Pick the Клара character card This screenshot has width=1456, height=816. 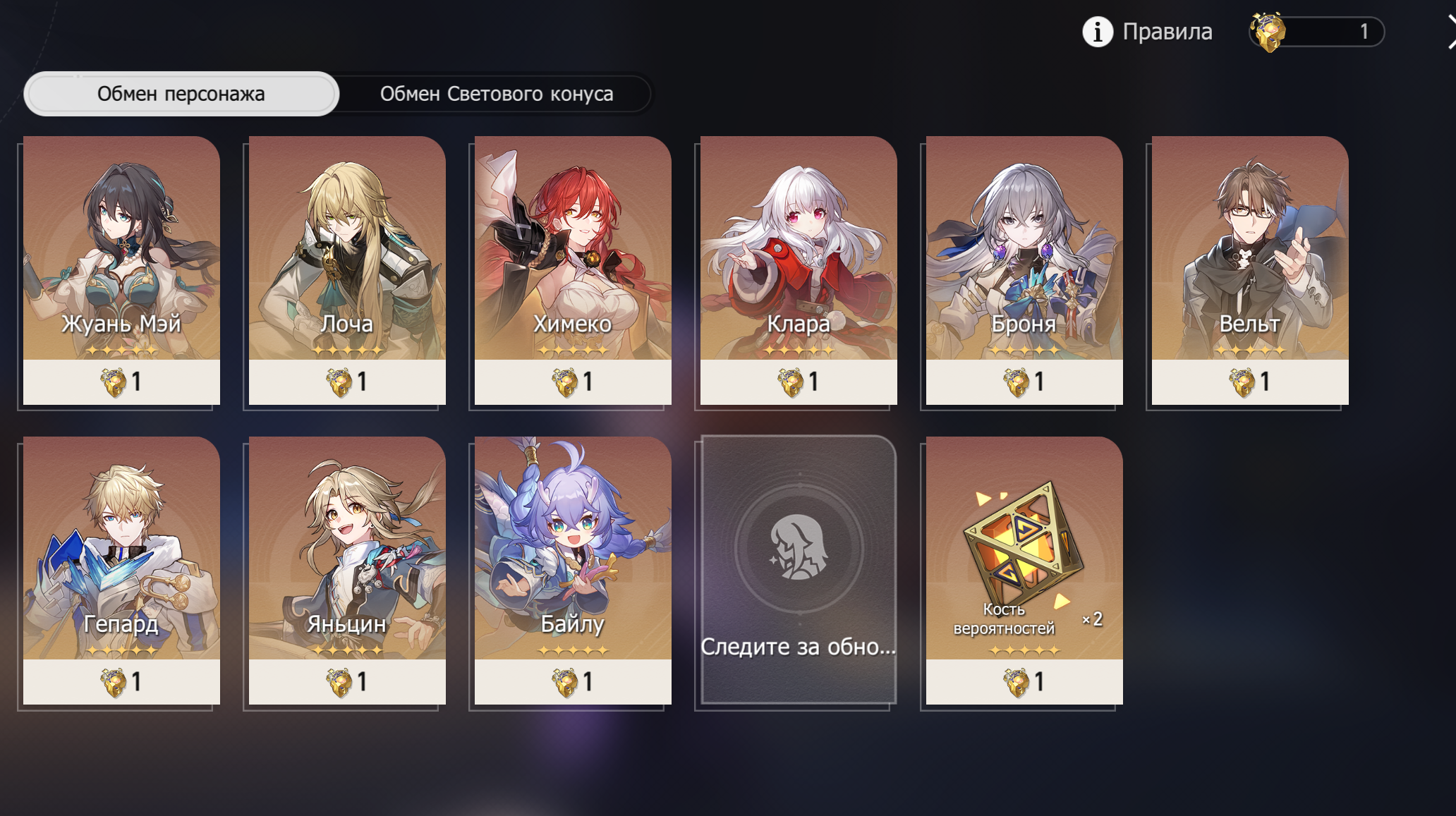click(x=799, y=270)
